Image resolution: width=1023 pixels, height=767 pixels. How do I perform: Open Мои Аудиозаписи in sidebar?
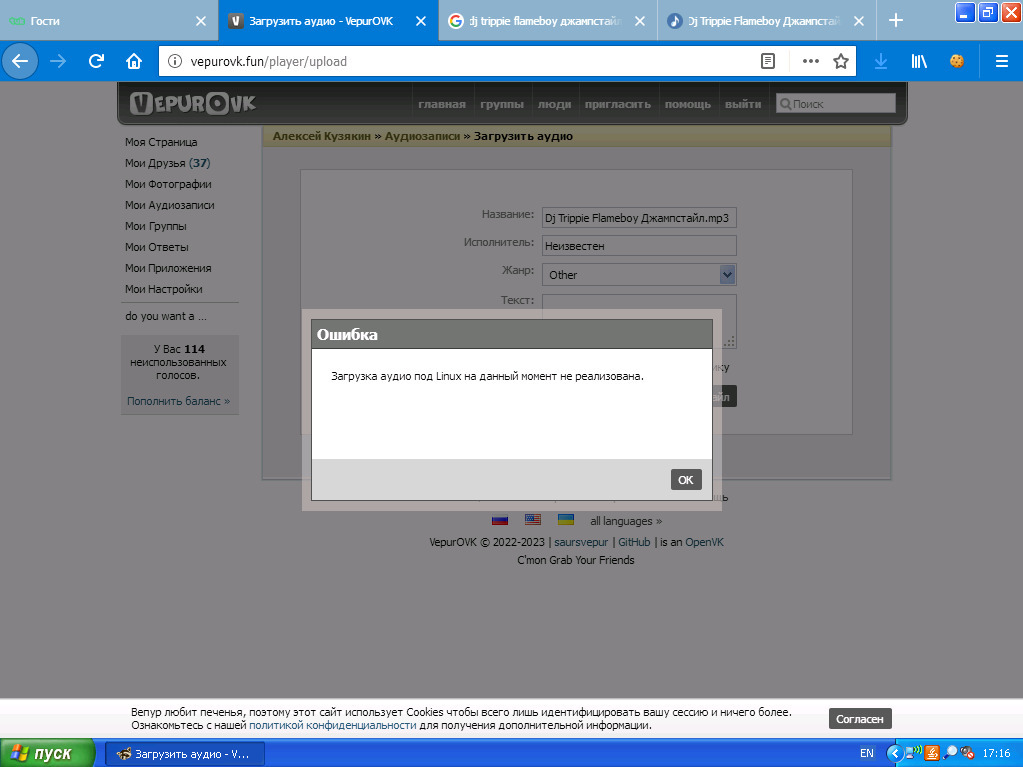tap(170, 205)
